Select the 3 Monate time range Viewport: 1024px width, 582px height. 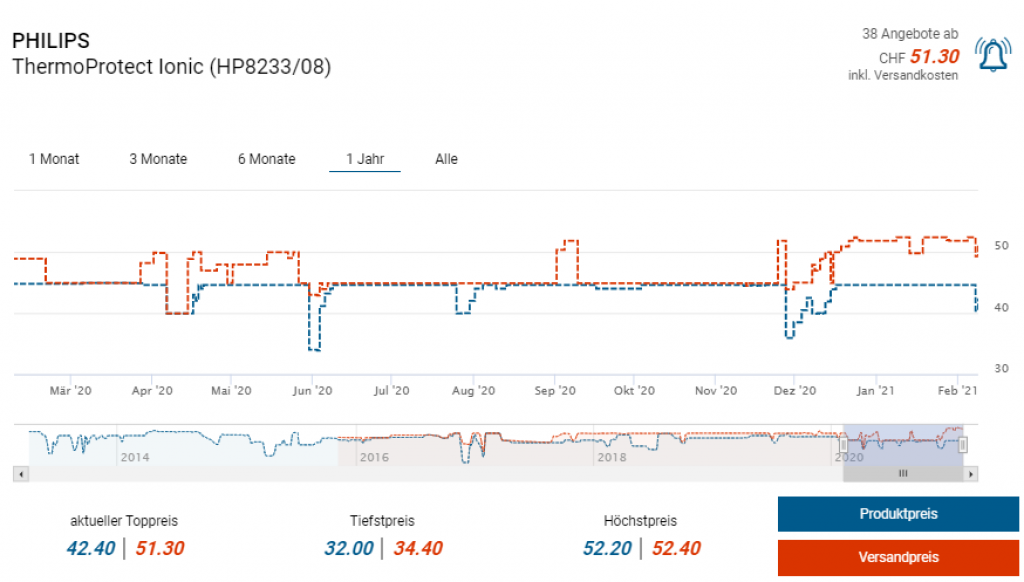click(158, 159)
